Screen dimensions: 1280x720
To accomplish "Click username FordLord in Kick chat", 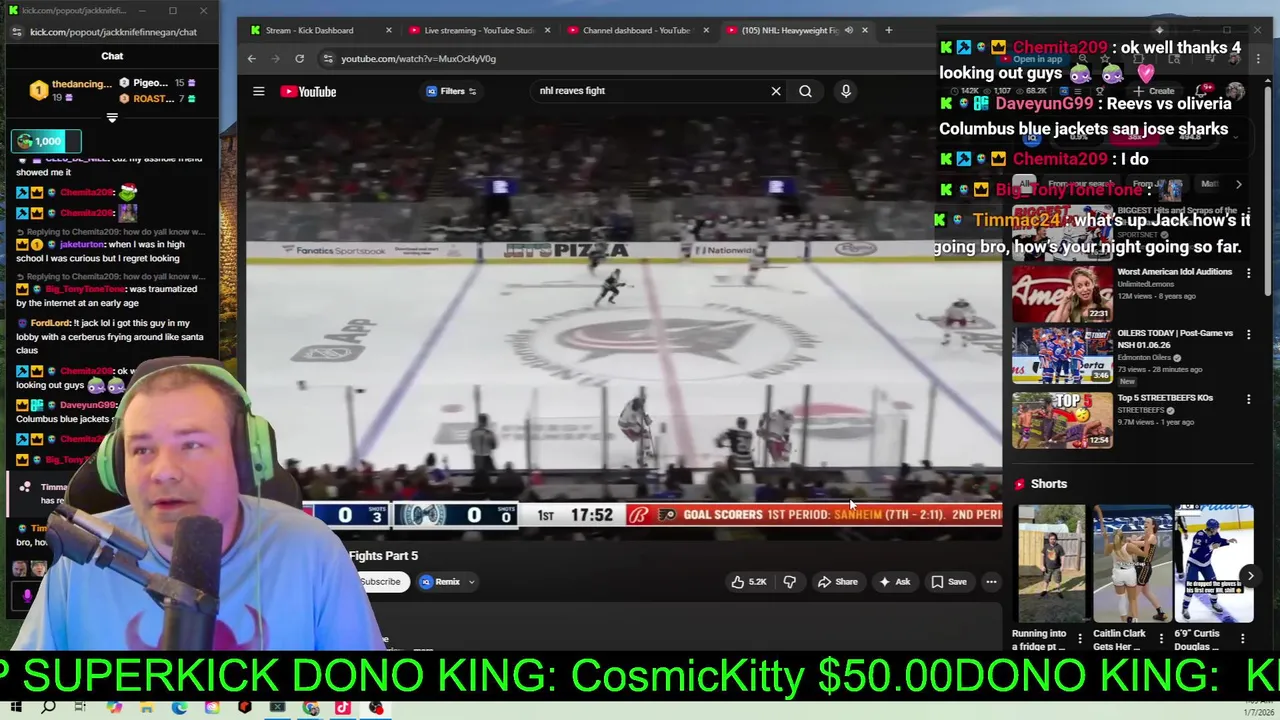I will (51, 323).
